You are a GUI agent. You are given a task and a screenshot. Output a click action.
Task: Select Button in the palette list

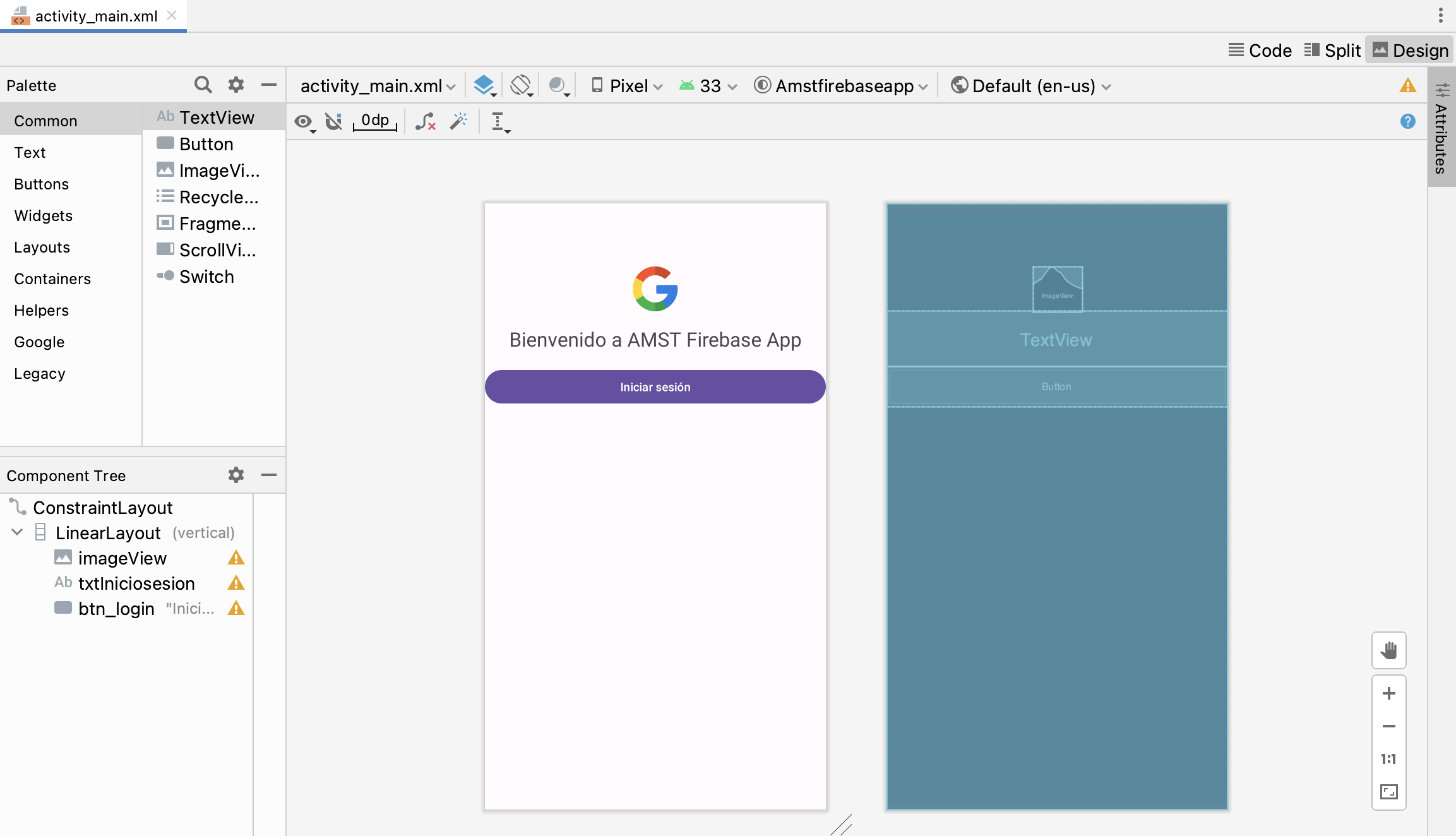coord(214,144)
